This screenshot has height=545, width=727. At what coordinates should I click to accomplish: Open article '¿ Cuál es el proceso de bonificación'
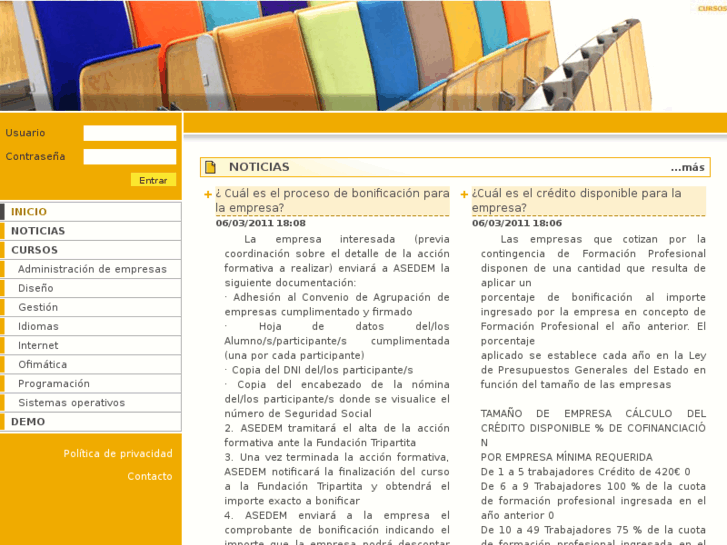coord(332,200)
